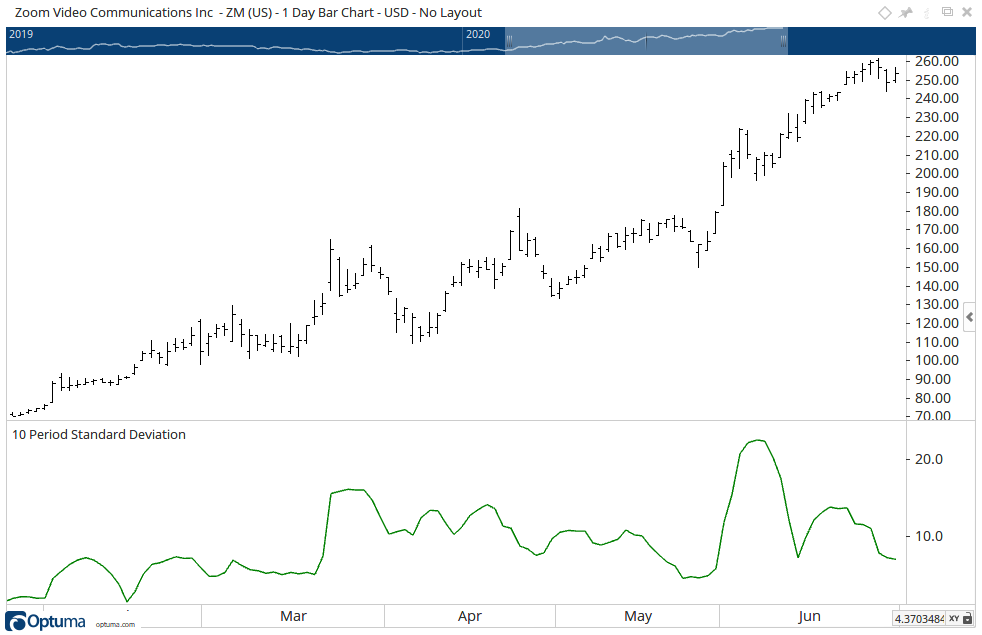Click the 4.3703484 scale value field
The height and width of the screenshot is (635, 982).
919,619
